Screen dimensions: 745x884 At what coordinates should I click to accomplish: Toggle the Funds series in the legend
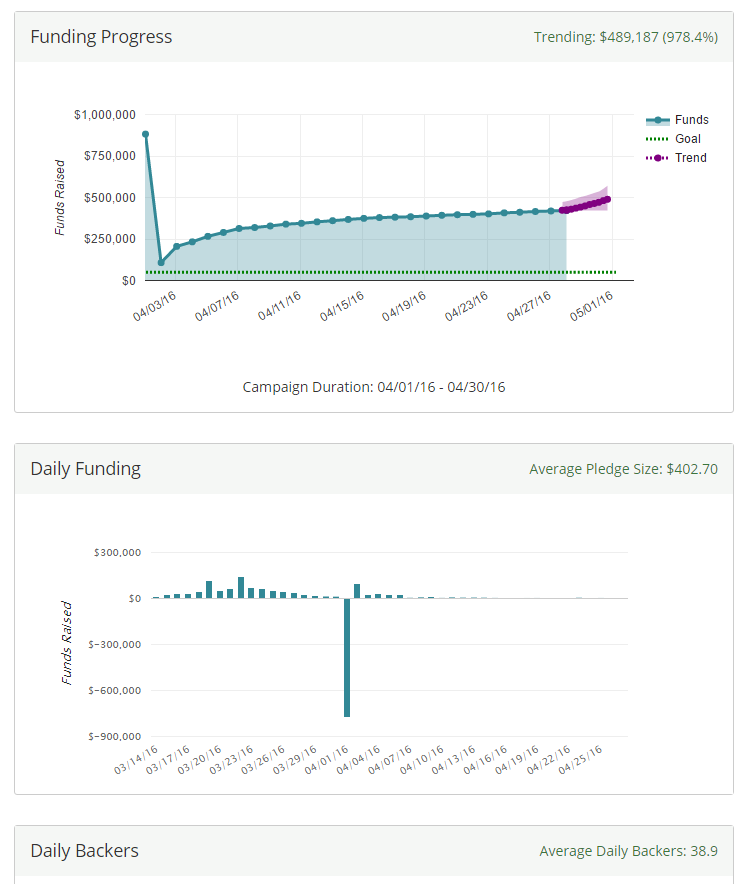pyautogui.click(x=691, y=120)
